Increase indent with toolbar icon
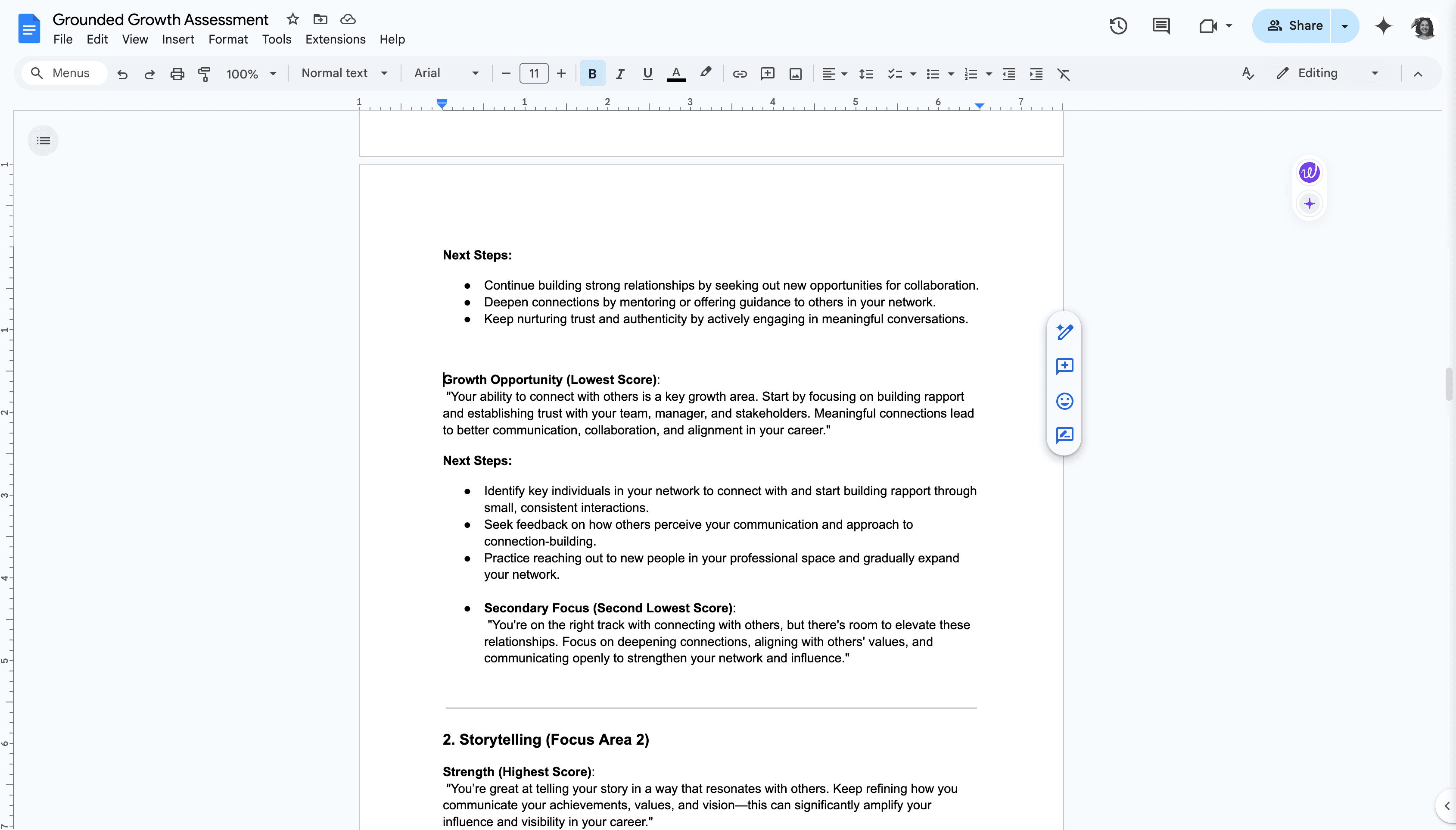The height and width of the screenshot is (830, 1456). (1036, 74)
